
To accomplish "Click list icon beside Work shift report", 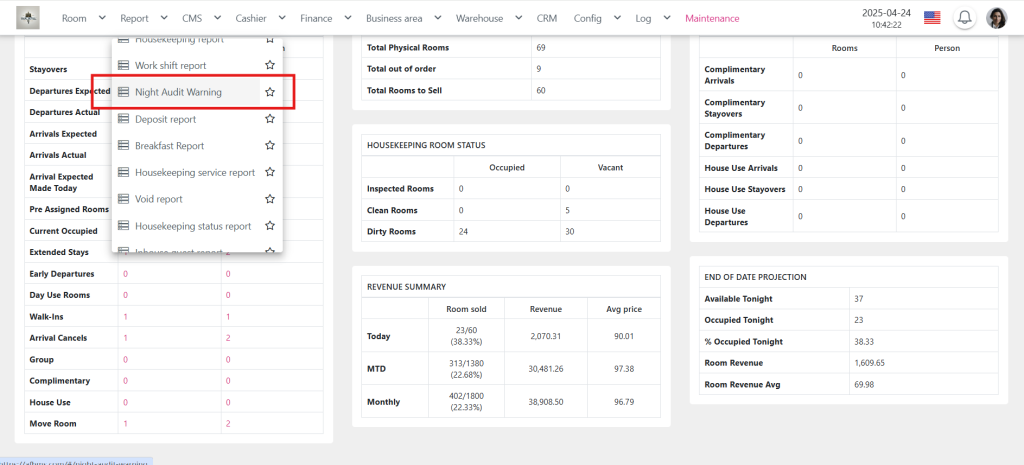I will 124,65.
